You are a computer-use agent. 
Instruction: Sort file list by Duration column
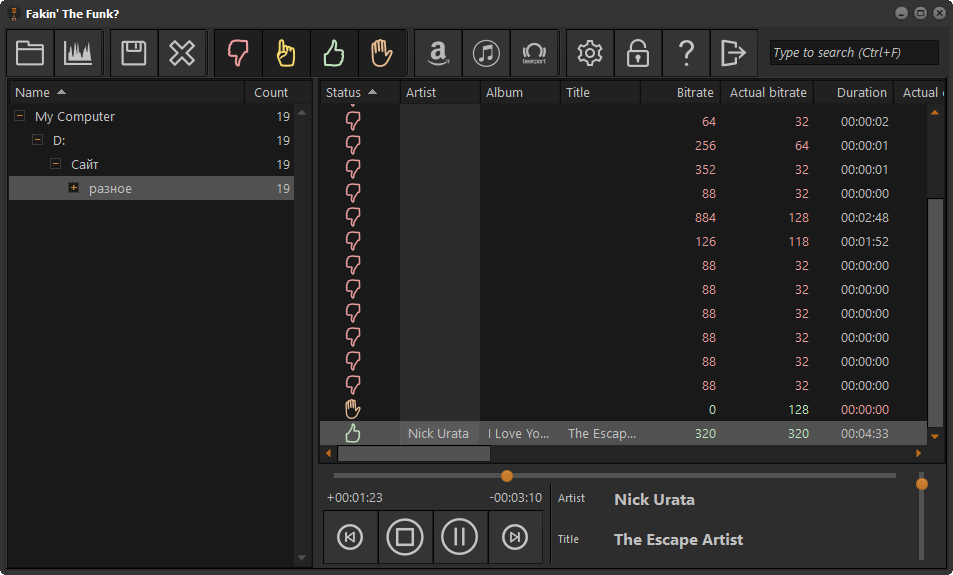point(854,92)
